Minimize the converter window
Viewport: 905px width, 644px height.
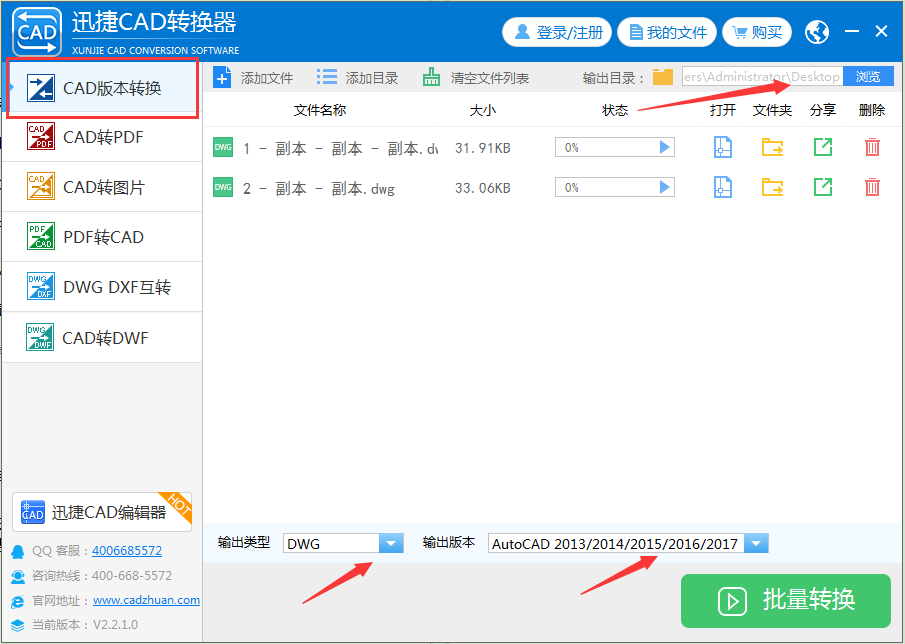click(851, 31)
